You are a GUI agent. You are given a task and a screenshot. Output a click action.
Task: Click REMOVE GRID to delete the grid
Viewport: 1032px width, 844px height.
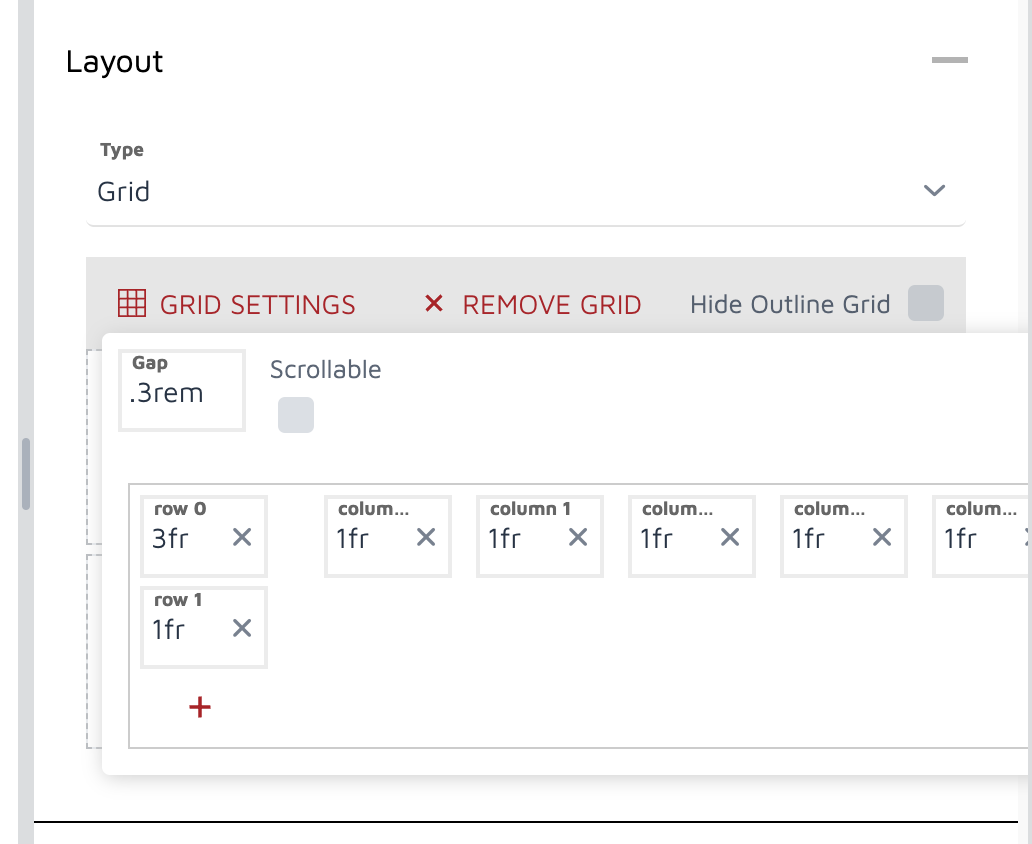click(x=551, y=304)
